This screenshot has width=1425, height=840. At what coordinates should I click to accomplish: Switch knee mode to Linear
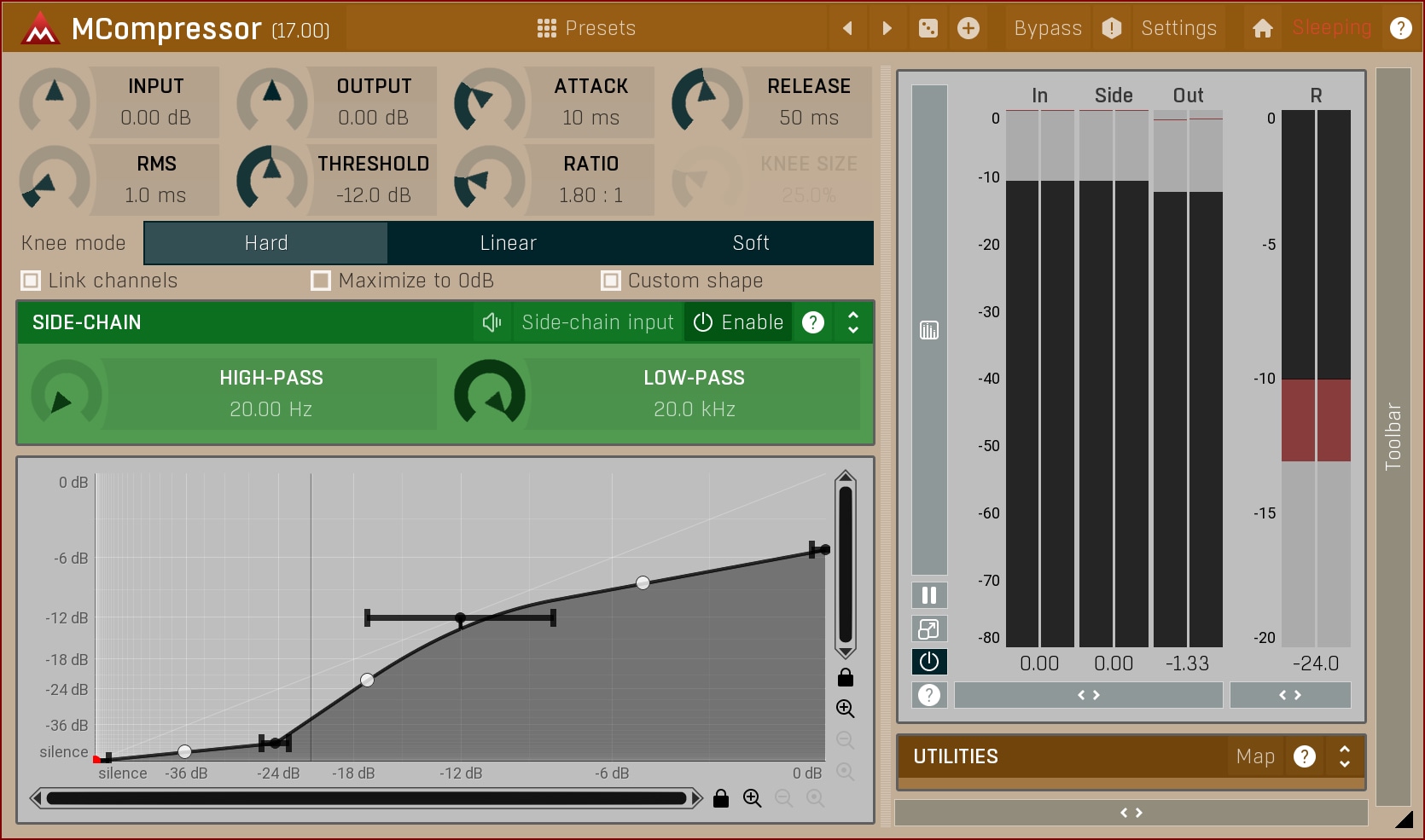508,243
